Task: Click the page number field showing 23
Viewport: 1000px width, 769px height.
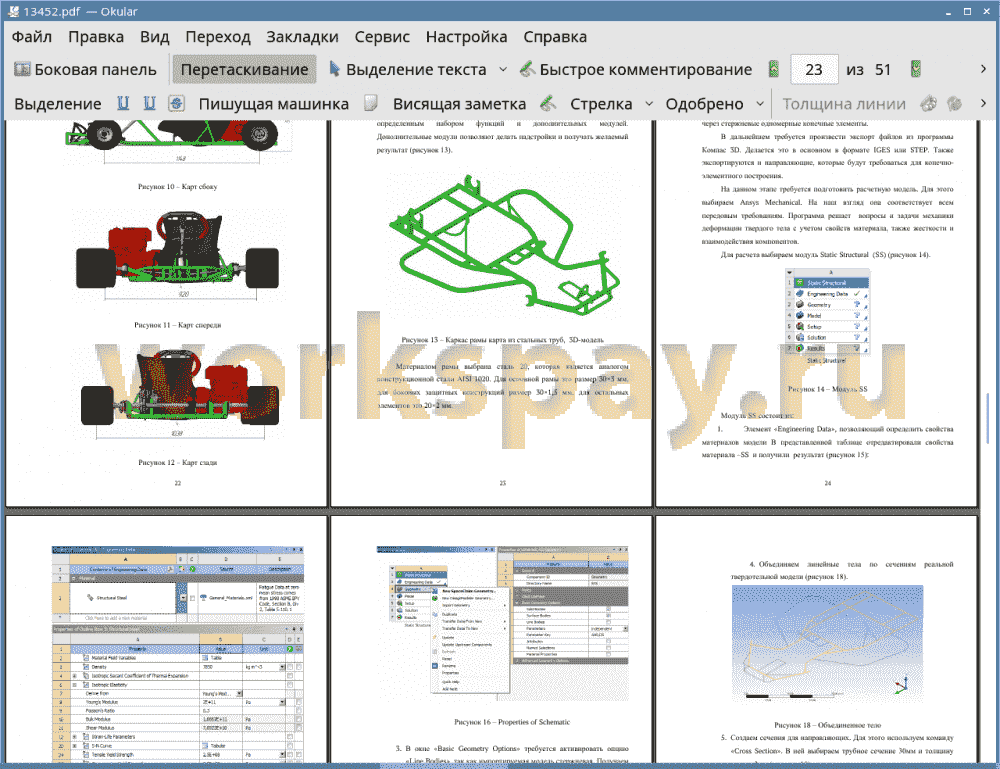Action: (814, 70)
